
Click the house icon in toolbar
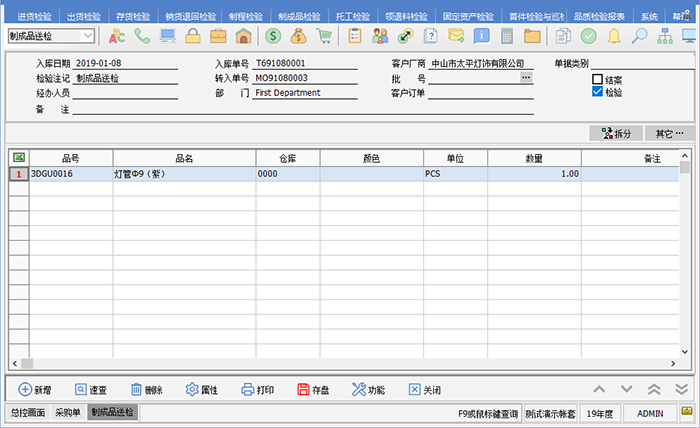pos(243,36)
